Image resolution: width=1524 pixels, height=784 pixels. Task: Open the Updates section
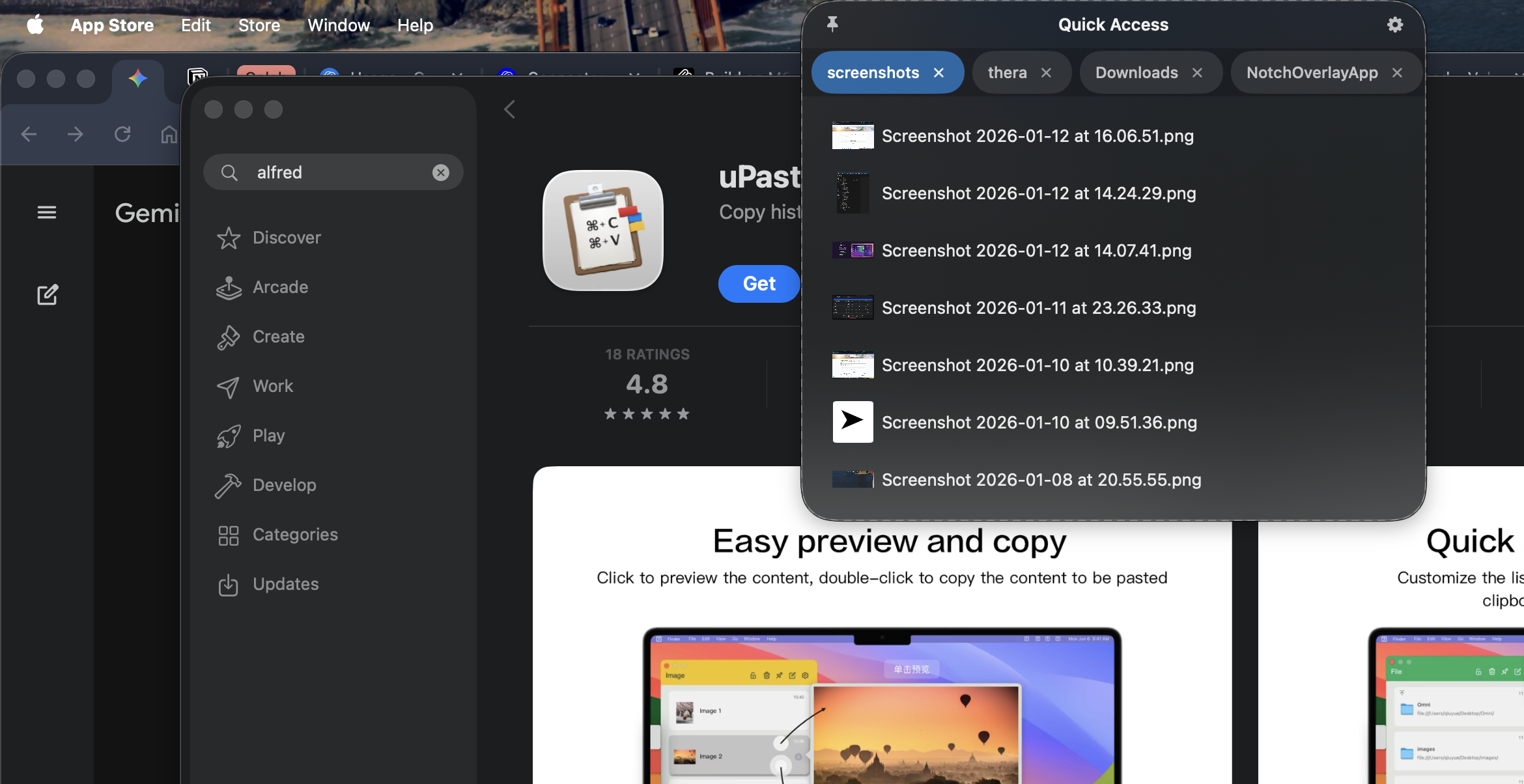(x=285, y=584)
